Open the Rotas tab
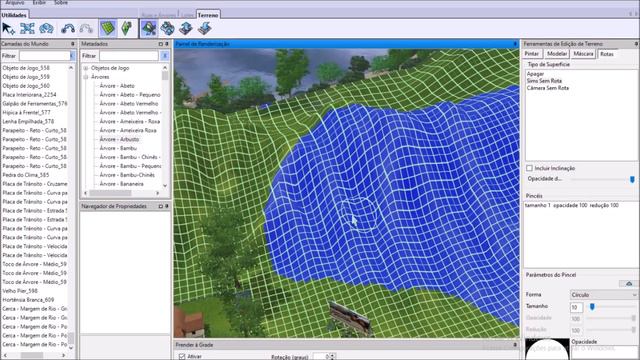640x360 pixels. click(607, 54)
